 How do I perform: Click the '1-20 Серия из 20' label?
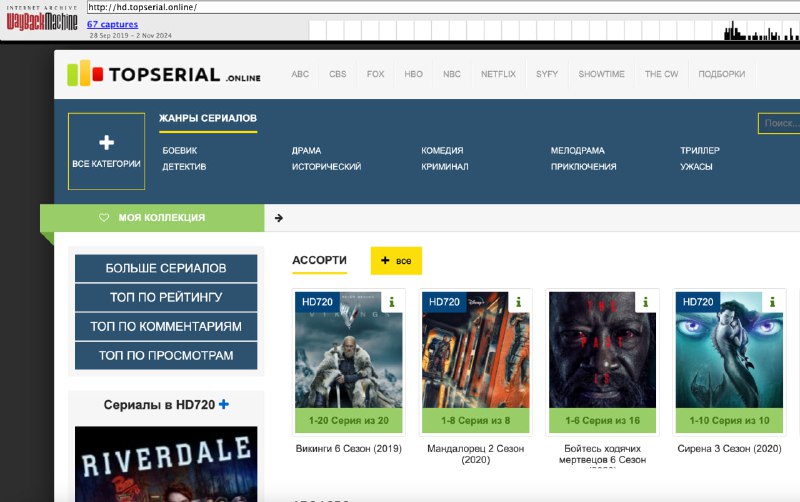click(x=349, y=420)
